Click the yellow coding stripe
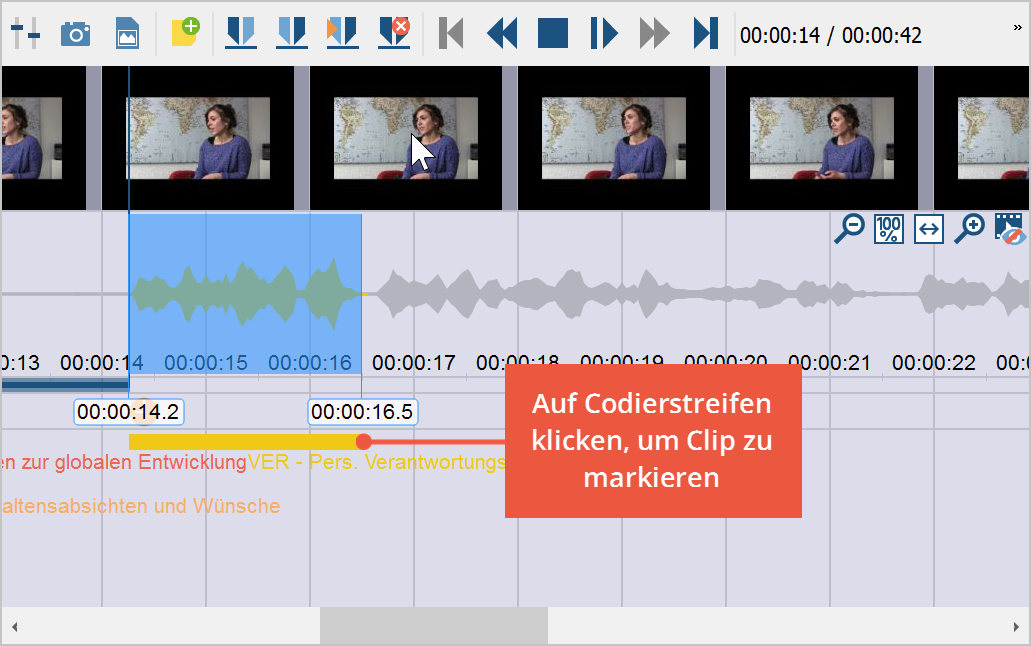The width and height of the screenshot is (1031, 646). [x=243, y=441]
